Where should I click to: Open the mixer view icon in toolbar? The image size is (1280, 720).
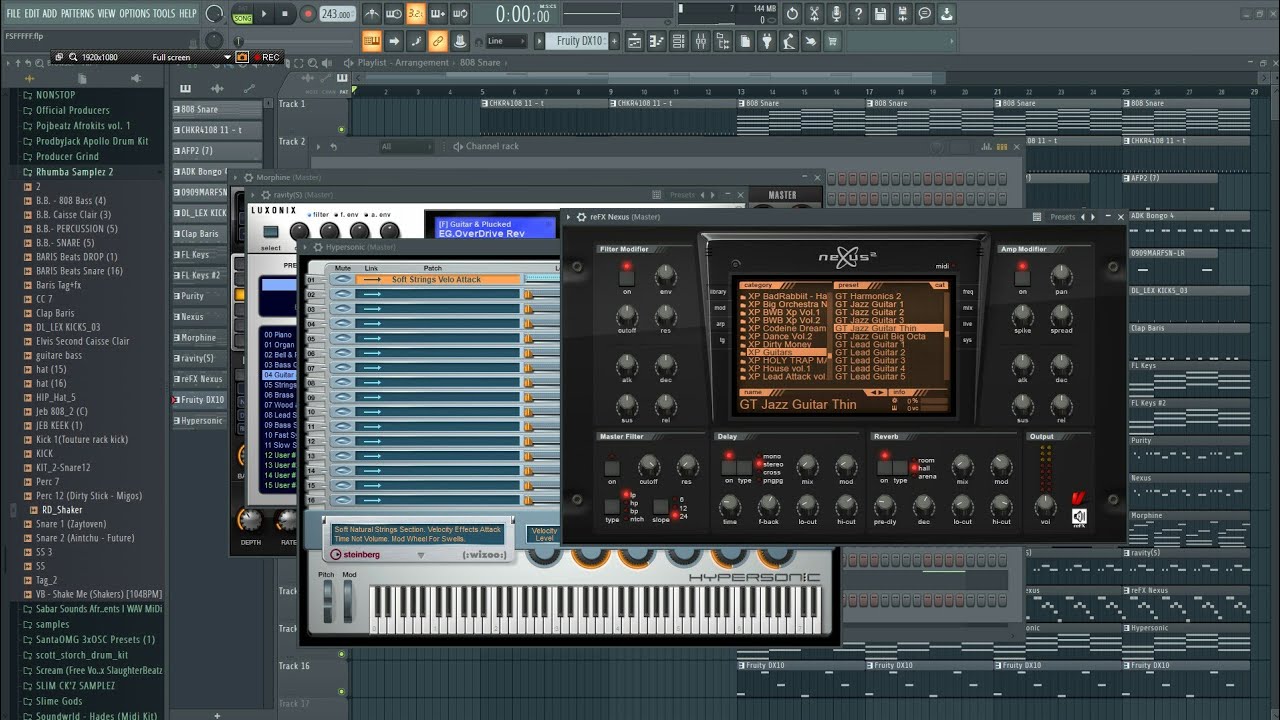coord(700,41)
